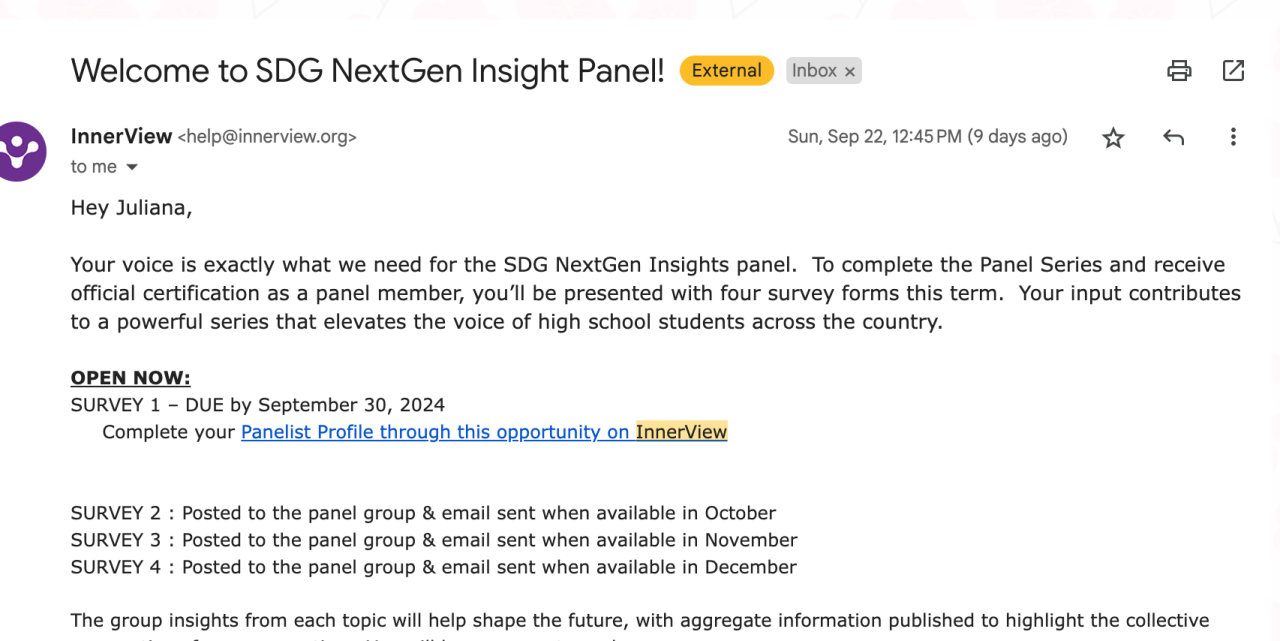Screen dimensions: 1280x641
Task: Click the yellow External label badge
Action: click(726, 71)
